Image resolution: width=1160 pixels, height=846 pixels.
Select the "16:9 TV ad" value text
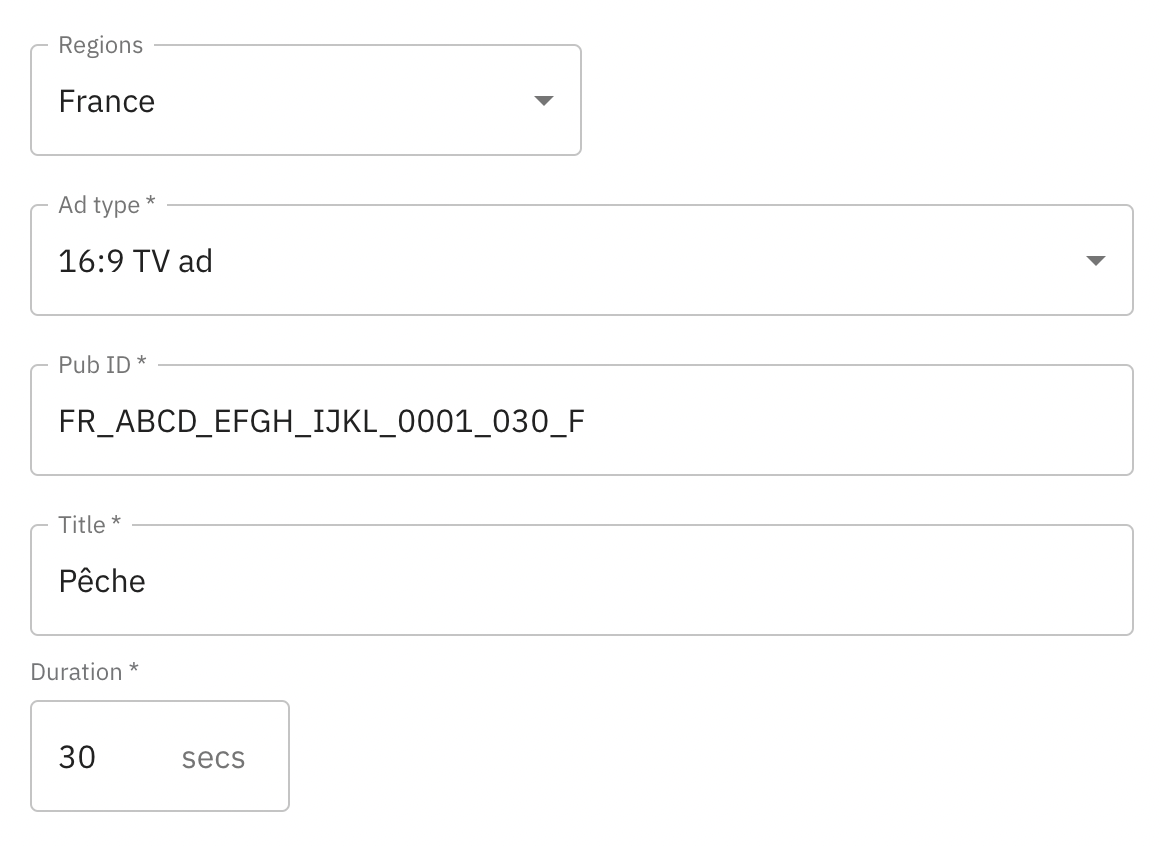[x=136, y=262]
